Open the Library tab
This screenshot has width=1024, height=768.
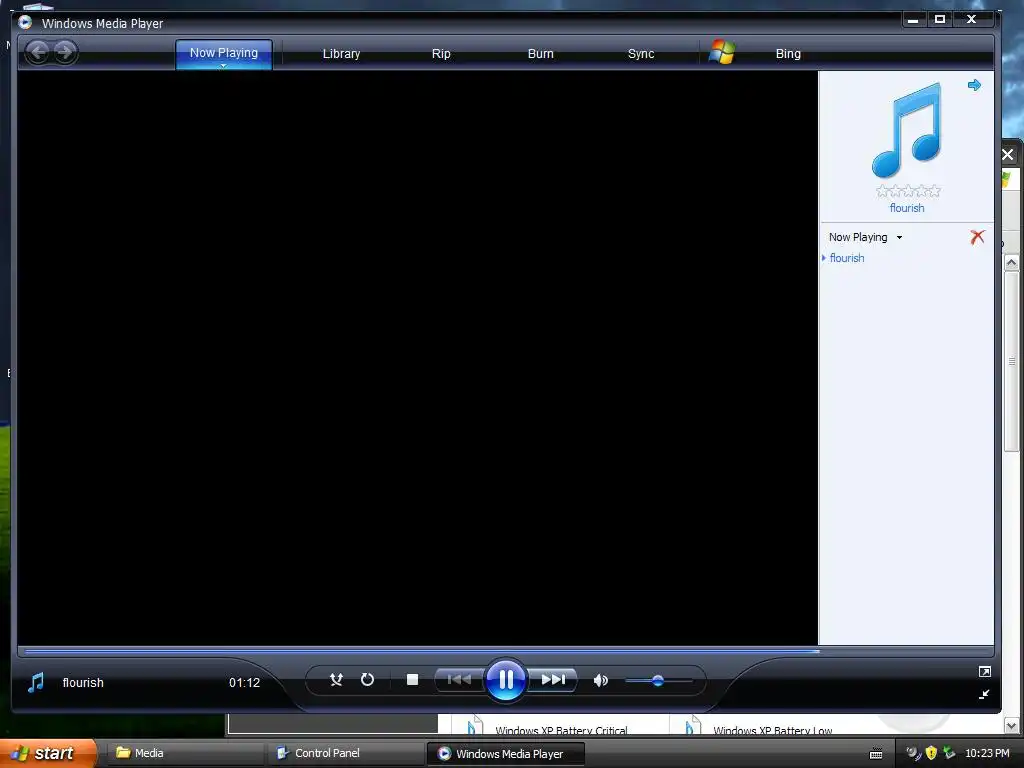coord(342,54)
